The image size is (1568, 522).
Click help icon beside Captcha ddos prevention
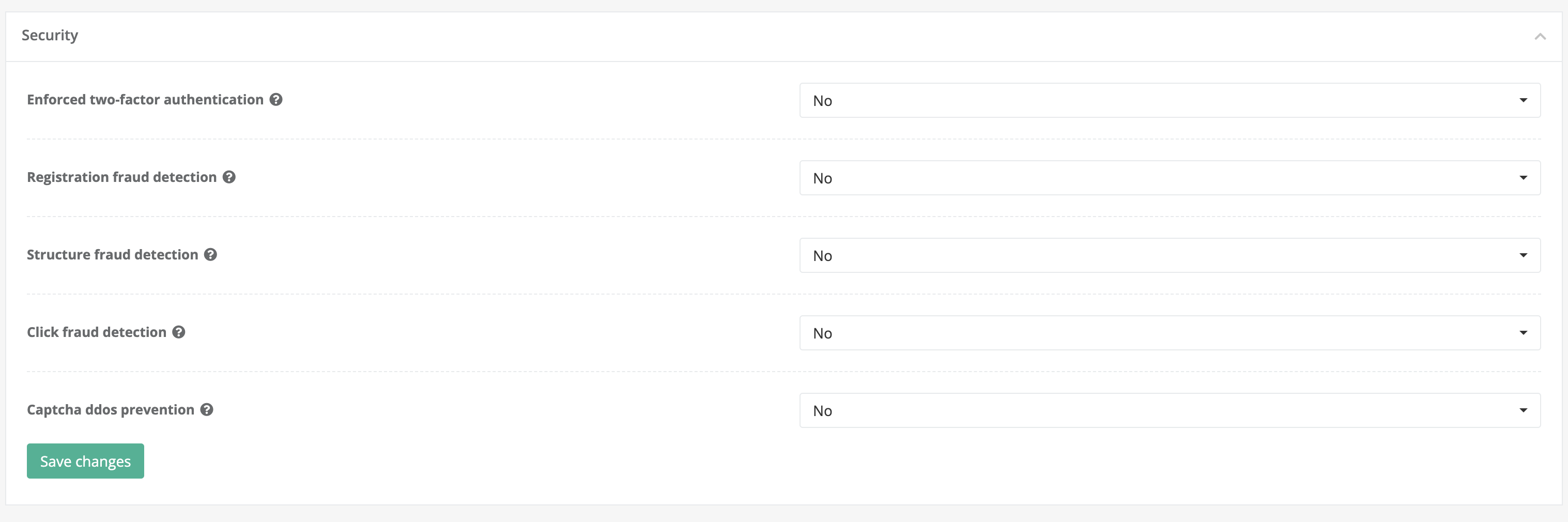click(x=207, y=409)
